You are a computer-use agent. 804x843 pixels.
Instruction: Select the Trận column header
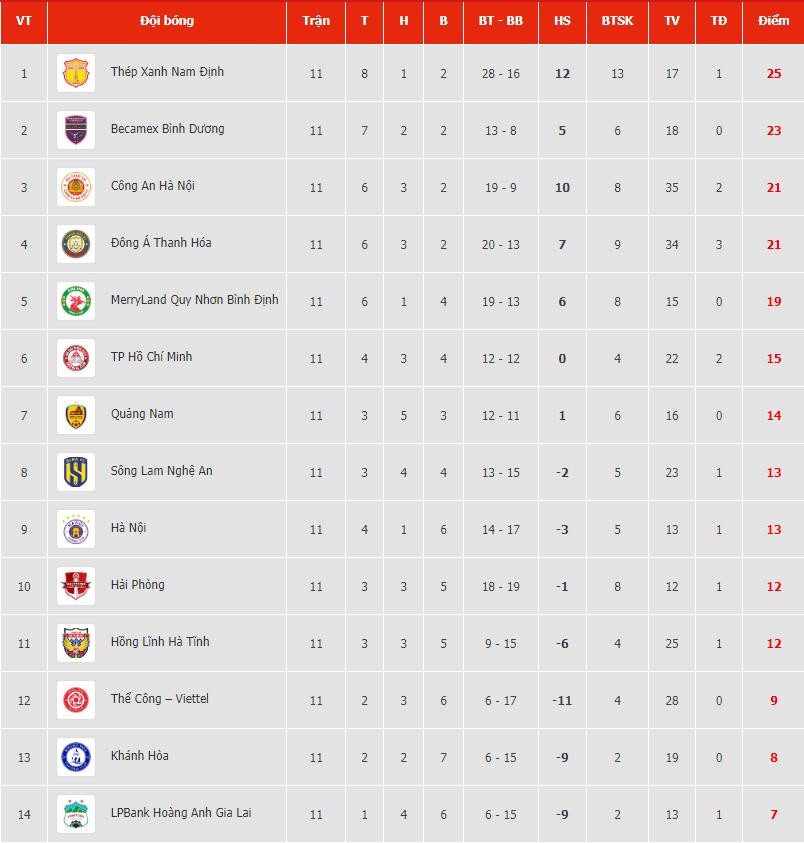point(316,21)
